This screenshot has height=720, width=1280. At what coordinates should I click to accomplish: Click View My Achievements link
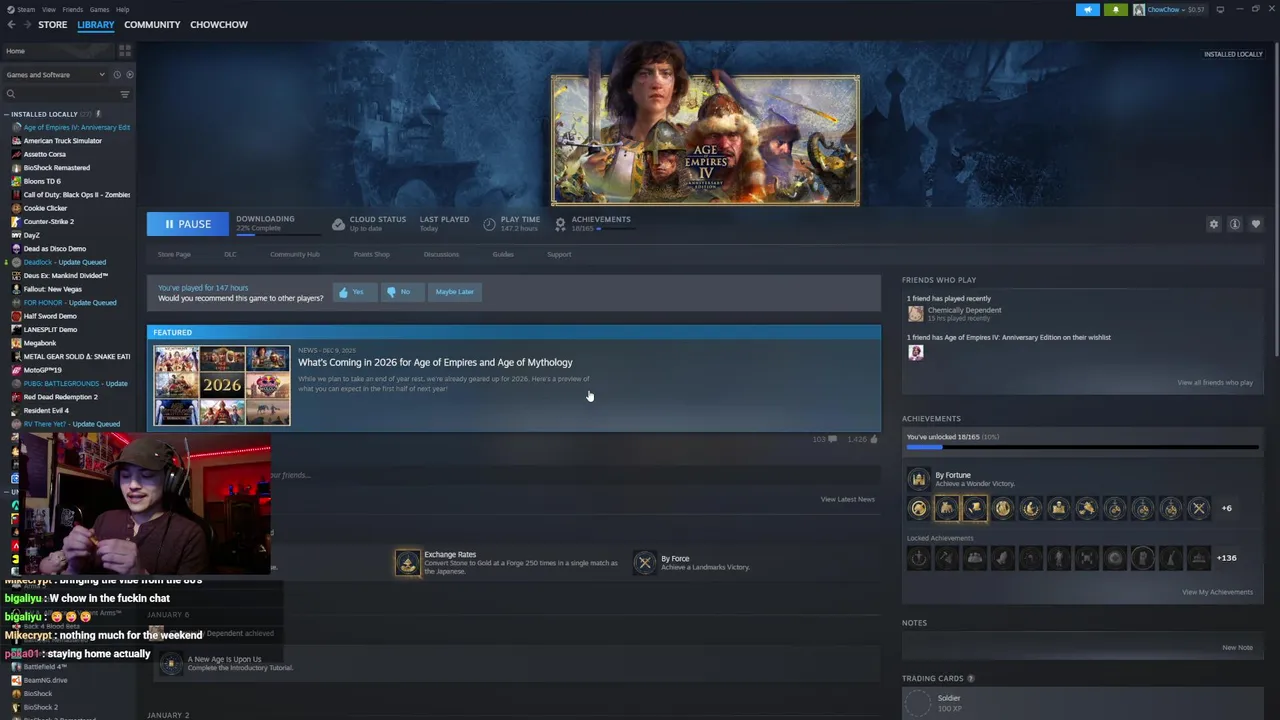(1217, 592)
